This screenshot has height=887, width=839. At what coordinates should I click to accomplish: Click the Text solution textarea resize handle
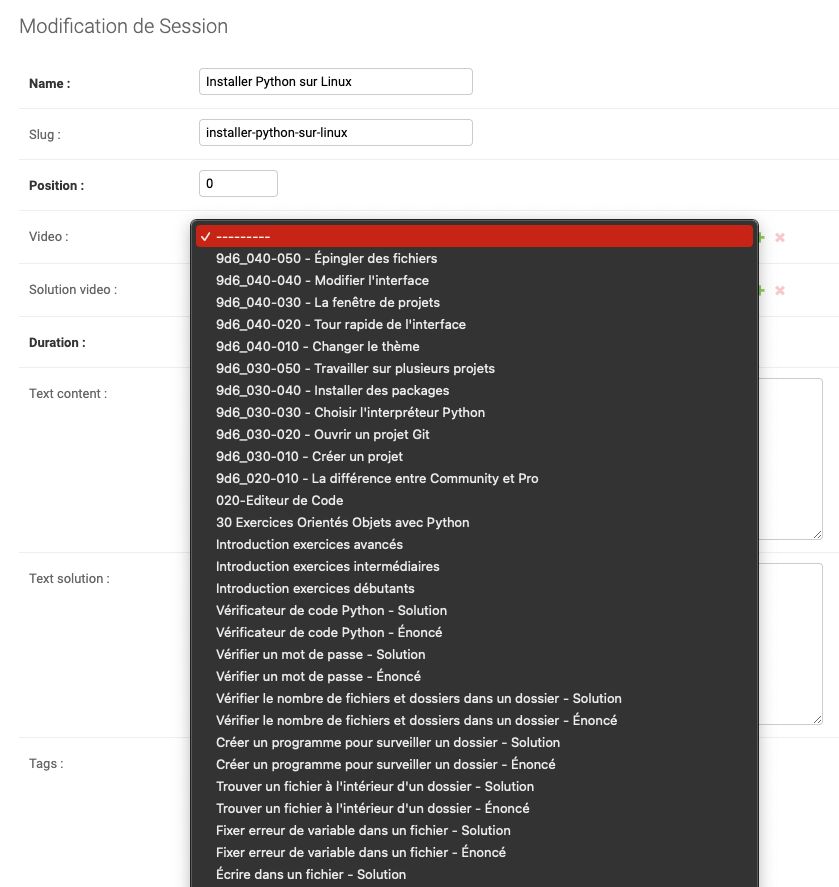click(x=817, y=718)
